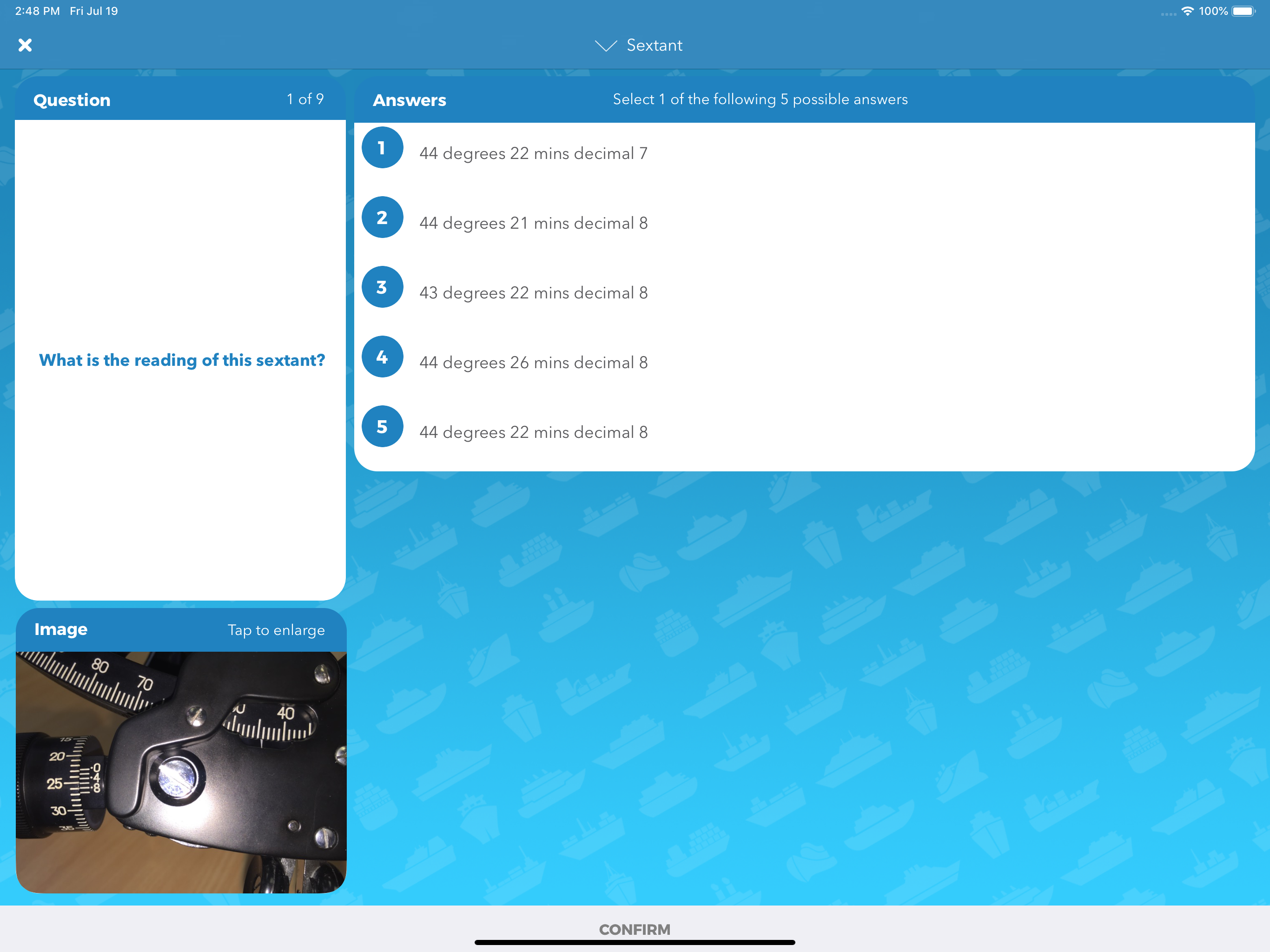The image size is (1270, 952).
Task: Choose '44 degrees 22 mins decimal 8'
Action: (x=533, y=432)
